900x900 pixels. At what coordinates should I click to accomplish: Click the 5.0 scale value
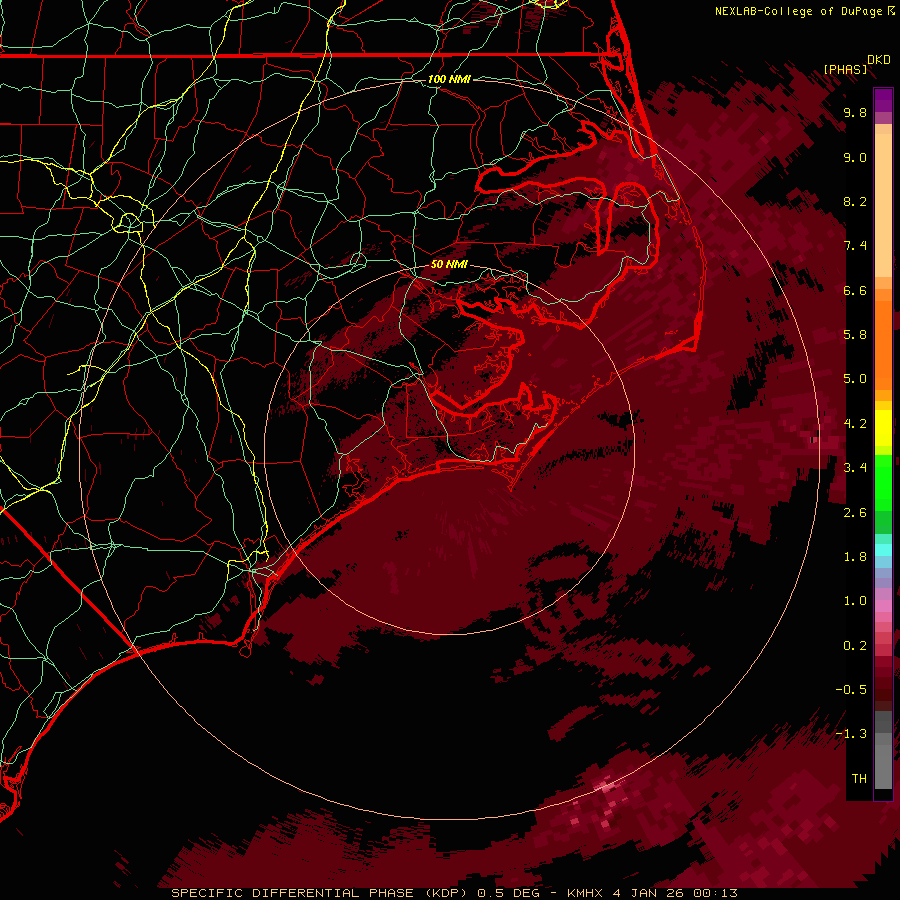[855, 379]
